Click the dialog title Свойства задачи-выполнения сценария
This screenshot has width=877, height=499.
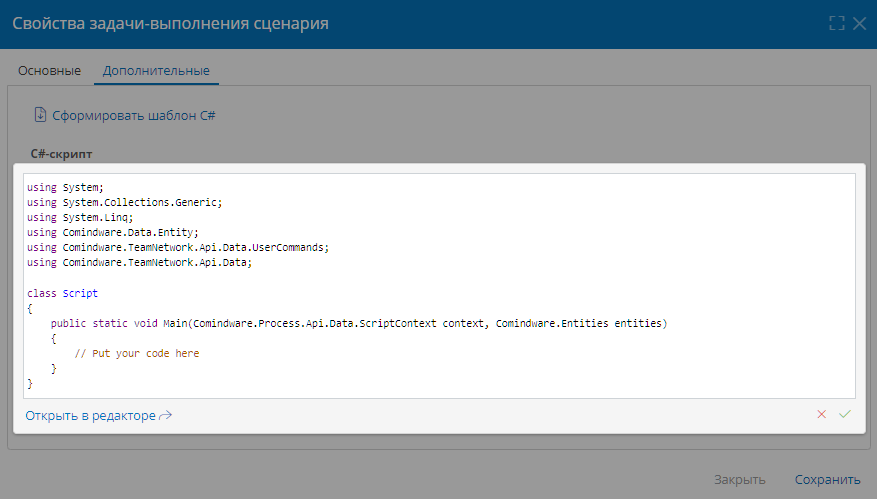[x=171, y=23]
